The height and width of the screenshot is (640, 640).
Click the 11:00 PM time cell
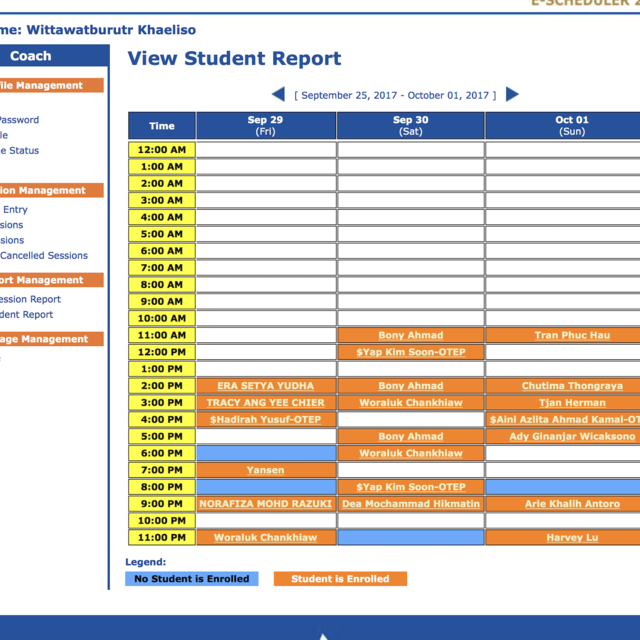click(x=162, y=537)
